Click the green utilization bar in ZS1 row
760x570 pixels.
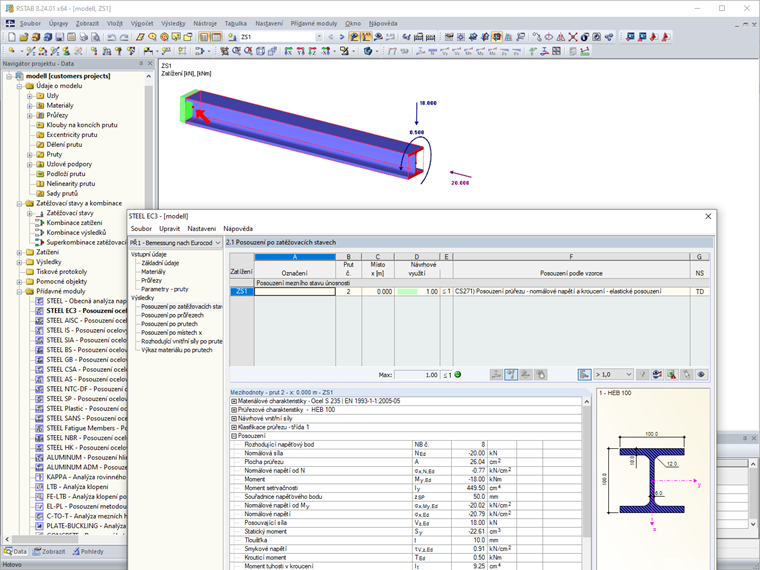tap(407, 292)
